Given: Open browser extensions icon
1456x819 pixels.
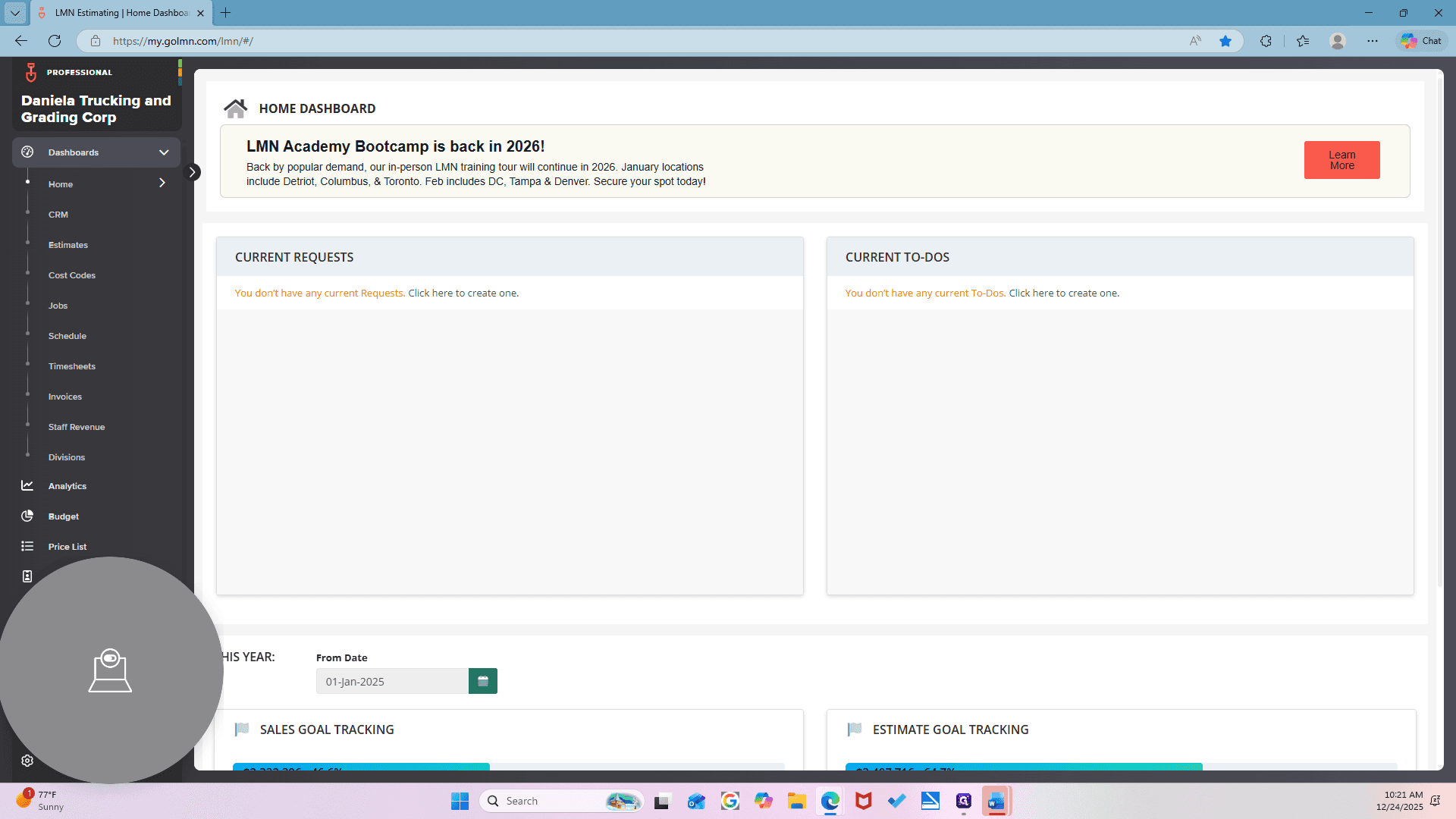Looking at the screenshot, I should (1266, 41).
